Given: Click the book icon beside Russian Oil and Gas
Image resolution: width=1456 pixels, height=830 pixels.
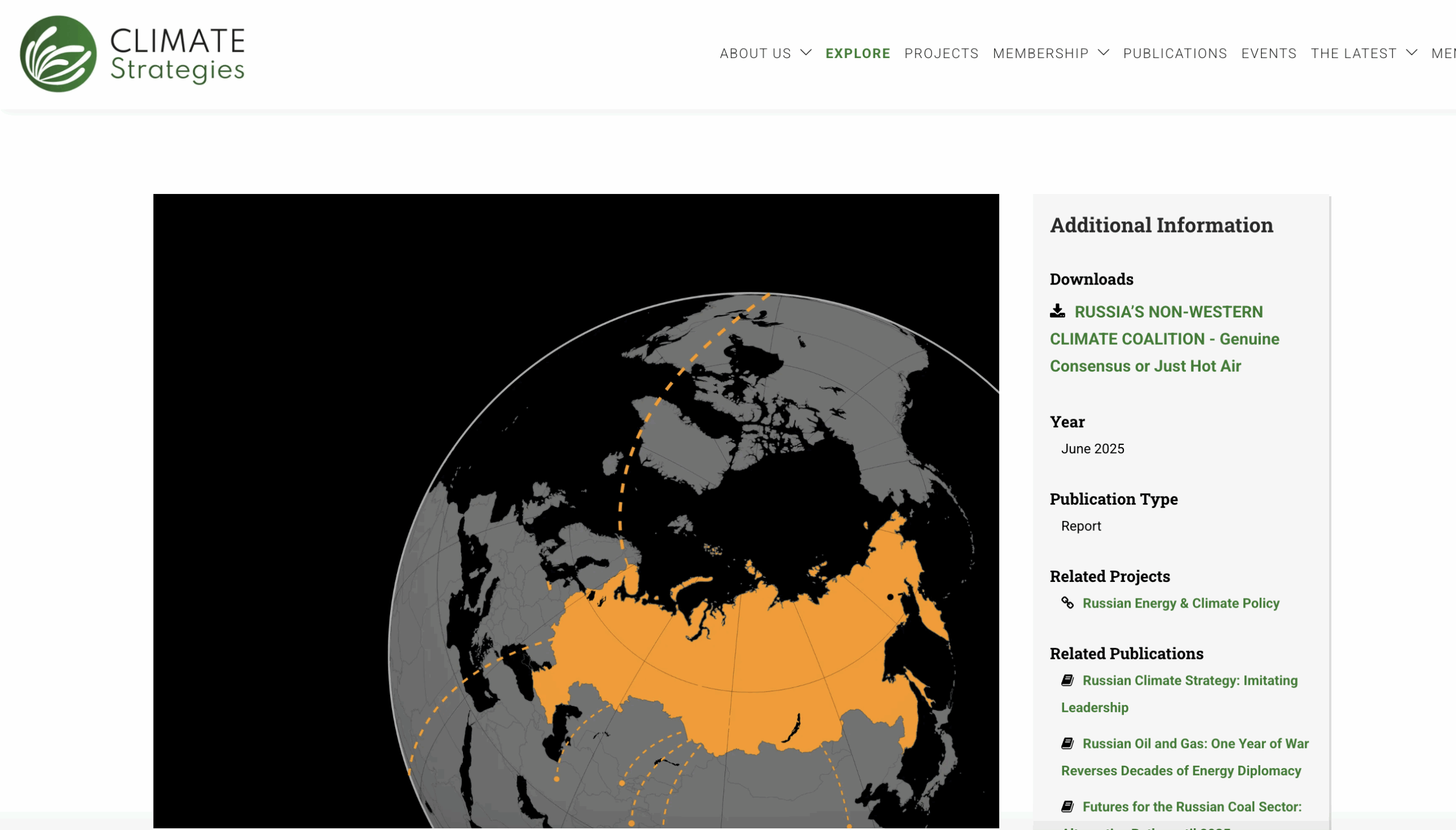Looking at the screenshot, I should coord(1068,744).
